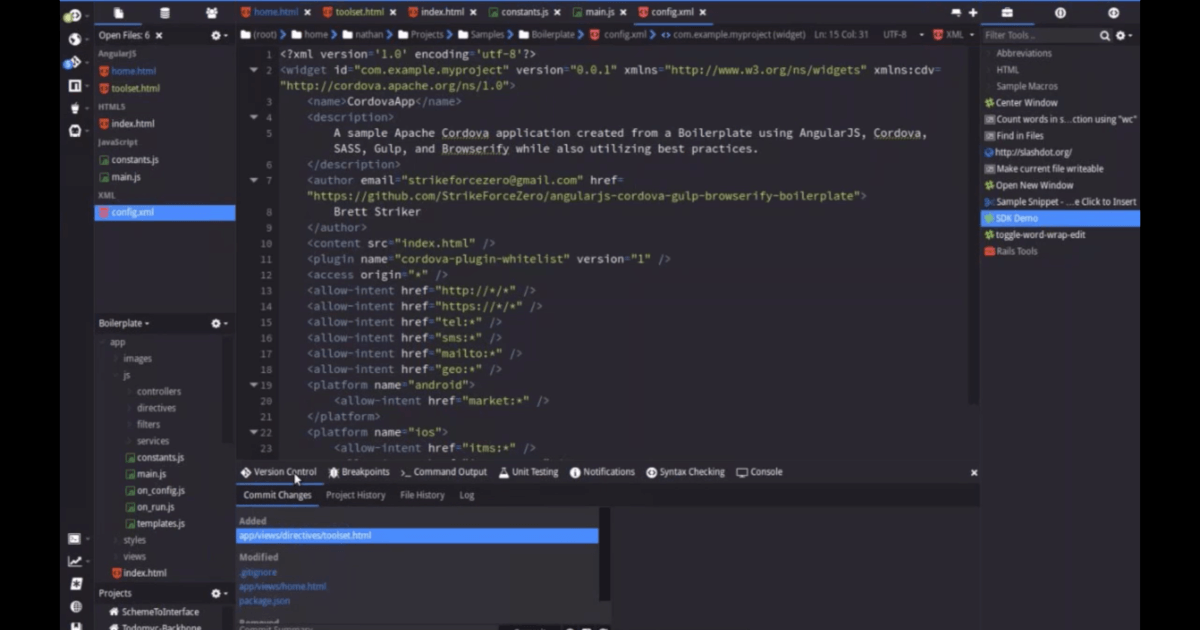
Task: Click the com.example.myproject (widget) breadcrumb
Action: point(733,34)
